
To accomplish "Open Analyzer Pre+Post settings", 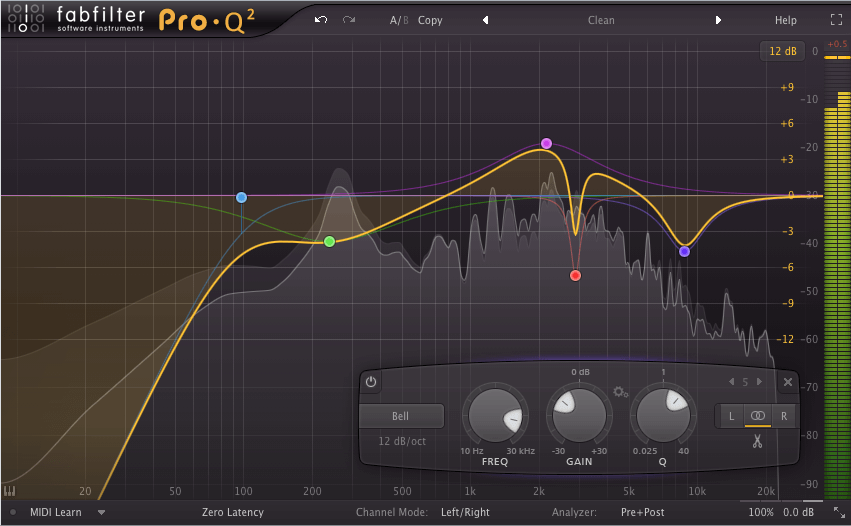I will click(643, 512).
